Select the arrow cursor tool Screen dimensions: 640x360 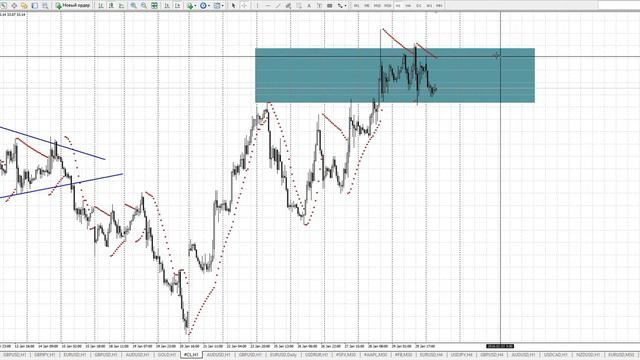point(233,6)
